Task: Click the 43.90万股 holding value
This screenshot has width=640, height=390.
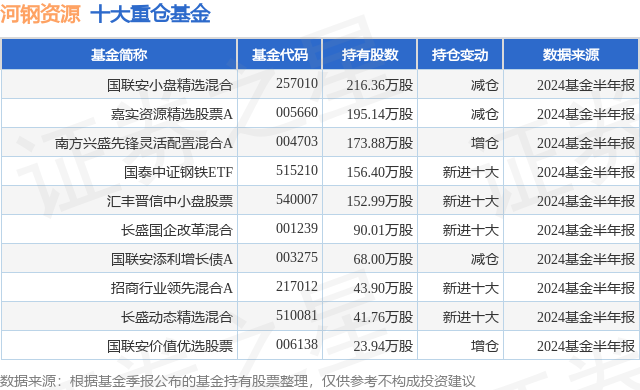Action: click(x=383, y=288)
